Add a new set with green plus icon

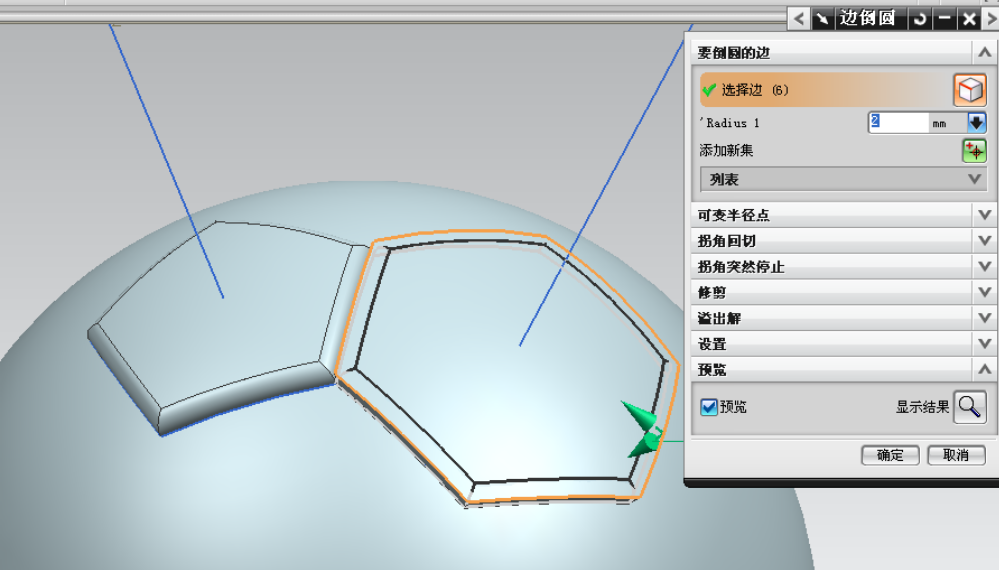(x=974, y=151)
